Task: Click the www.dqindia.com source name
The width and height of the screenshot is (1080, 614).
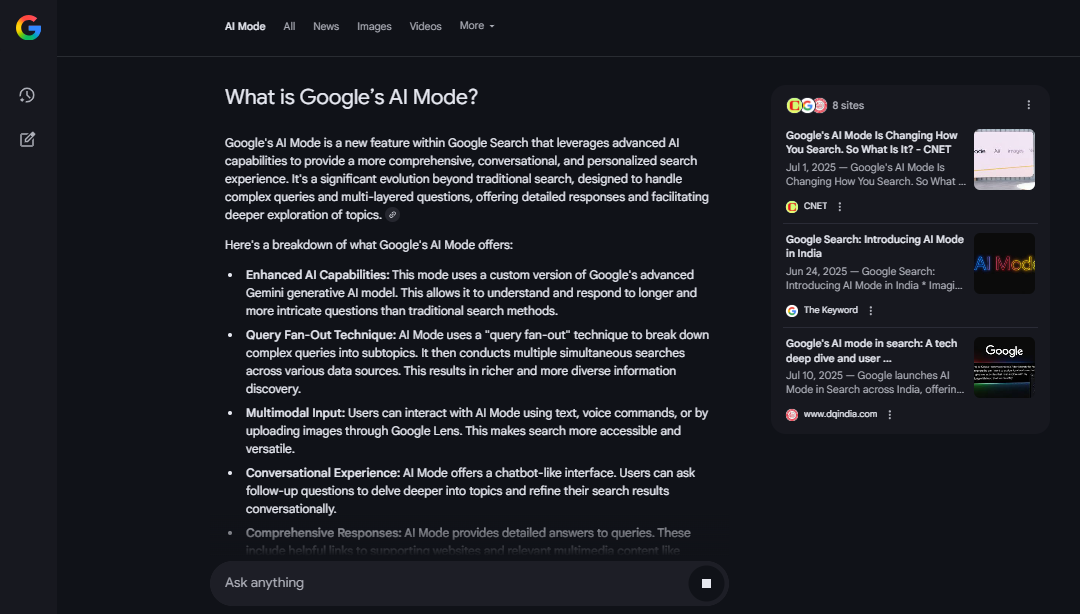Action: [840, 414]
